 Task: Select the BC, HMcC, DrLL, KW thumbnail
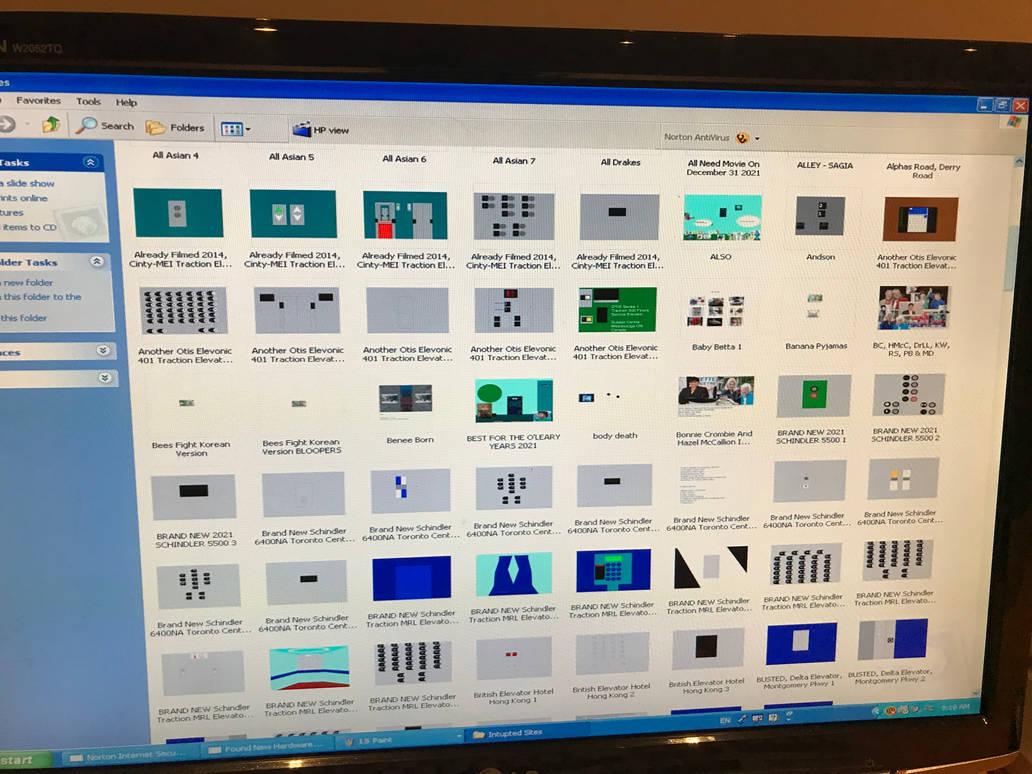click(914, 307)
